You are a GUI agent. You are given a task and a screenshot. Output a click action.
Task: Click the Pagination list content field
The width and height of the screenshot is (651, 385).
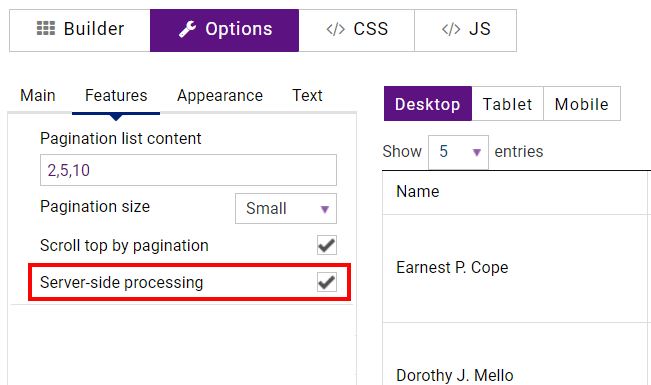[x=188, y=170]
